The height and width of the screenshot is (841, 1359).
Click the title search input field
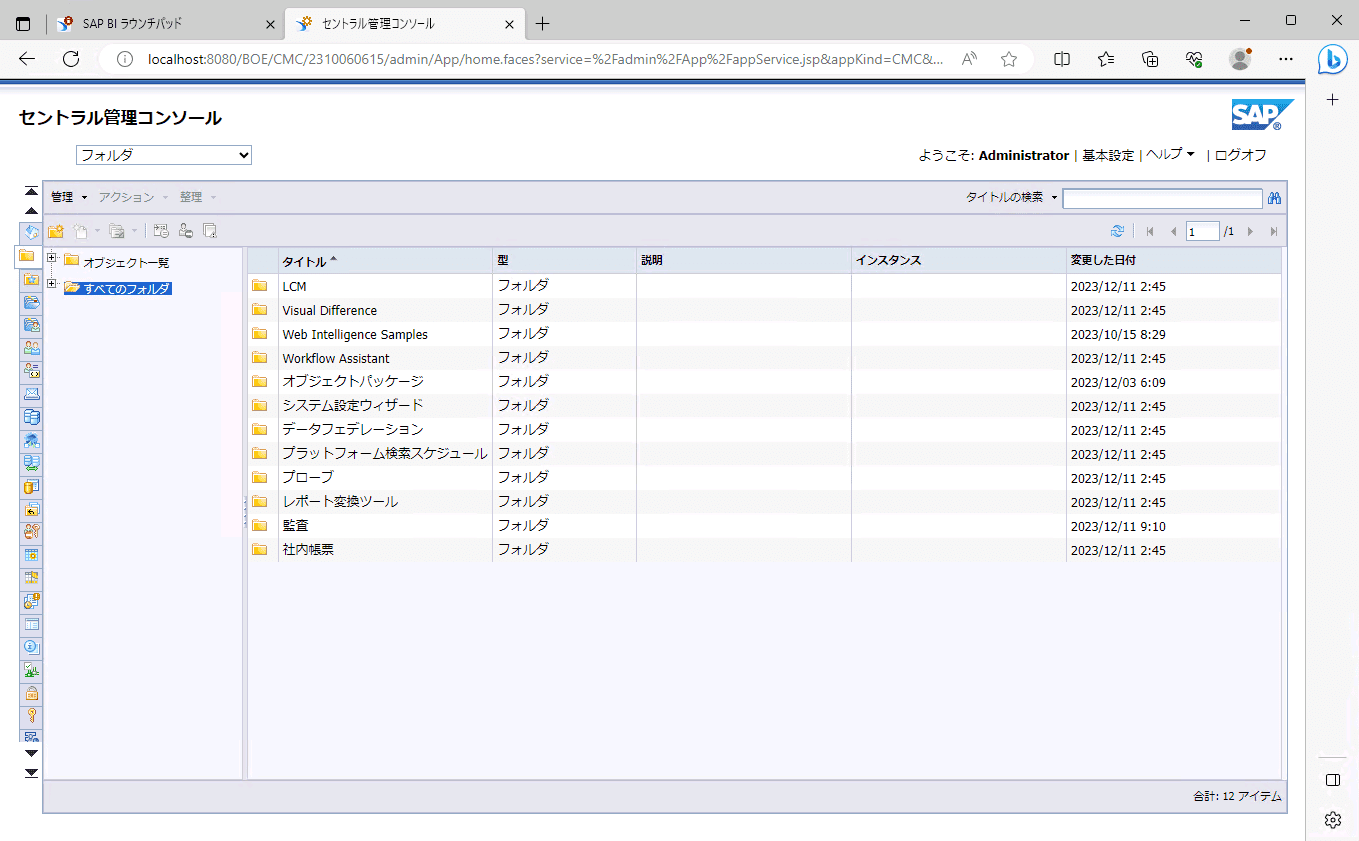pos(1162,198)
